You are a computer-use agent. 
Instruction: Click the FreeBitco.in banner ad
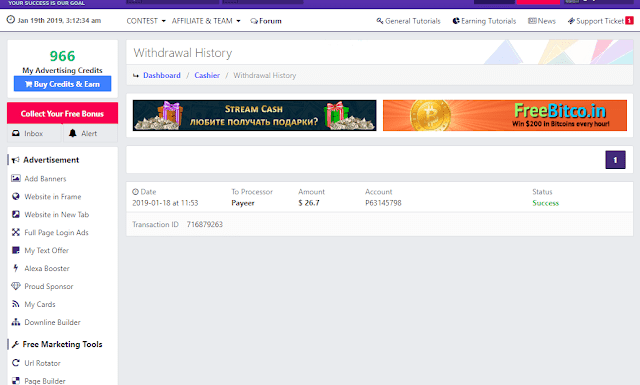click(x=505, y=116)
